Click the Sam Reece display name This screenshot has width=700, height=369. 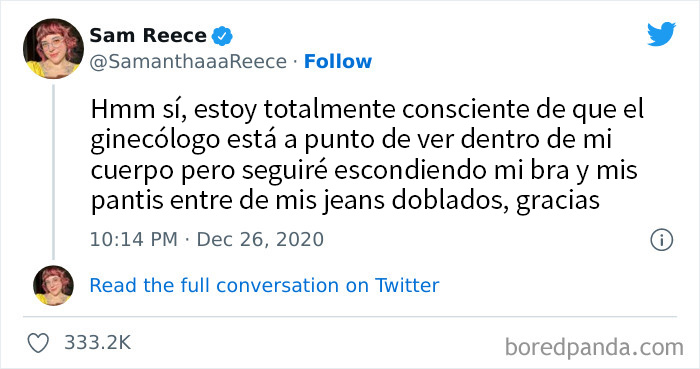tap(148, 36)
